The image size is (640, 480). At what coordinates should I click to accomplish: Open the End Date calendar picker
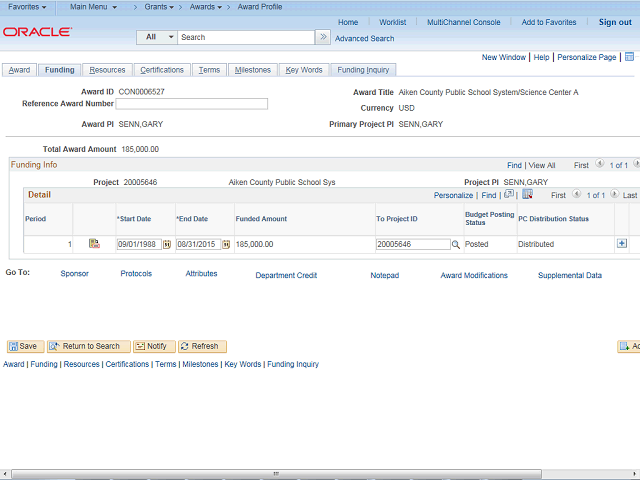coord(226,244)
